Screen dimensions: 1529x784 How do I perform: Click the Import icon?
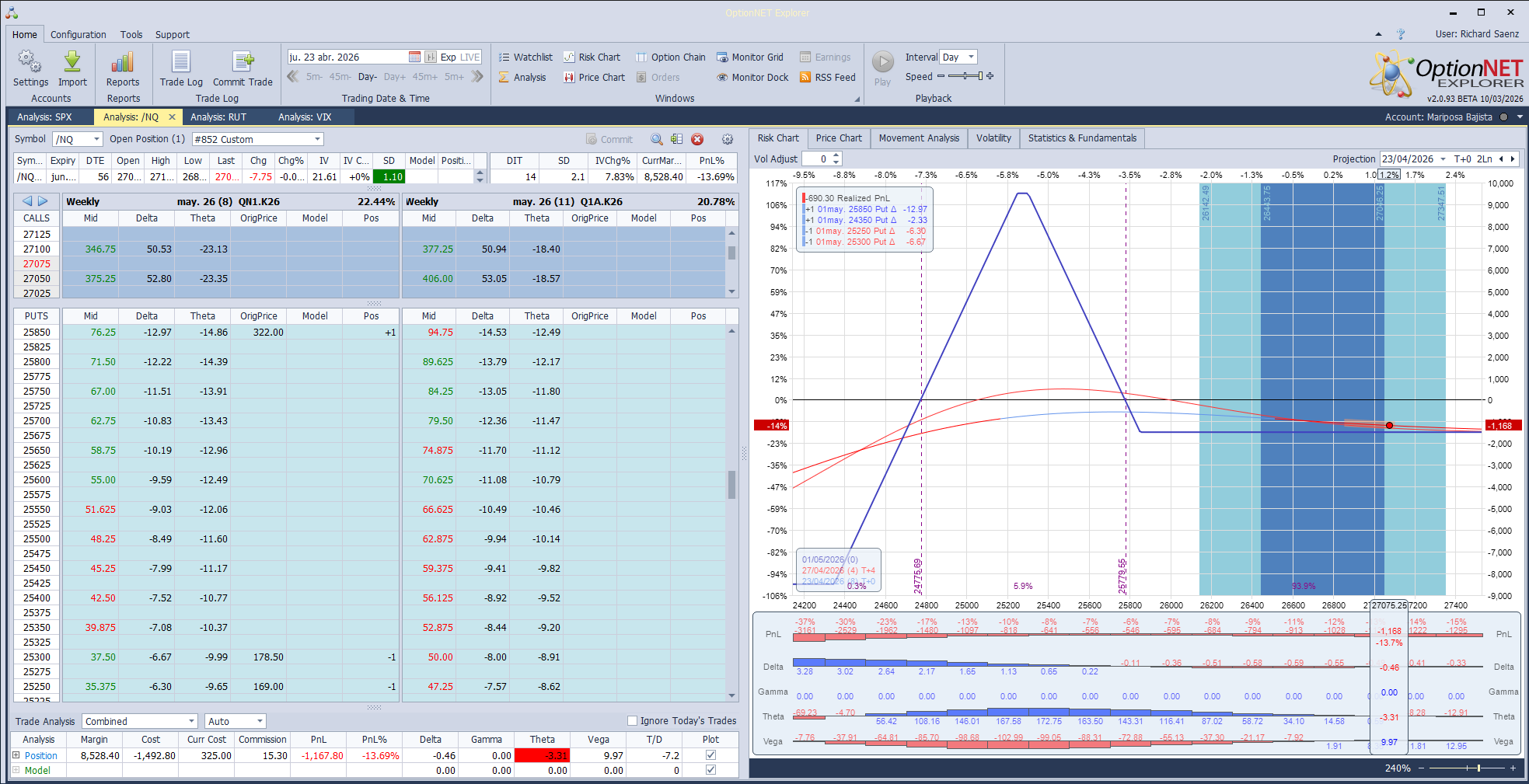pos(72,68)
